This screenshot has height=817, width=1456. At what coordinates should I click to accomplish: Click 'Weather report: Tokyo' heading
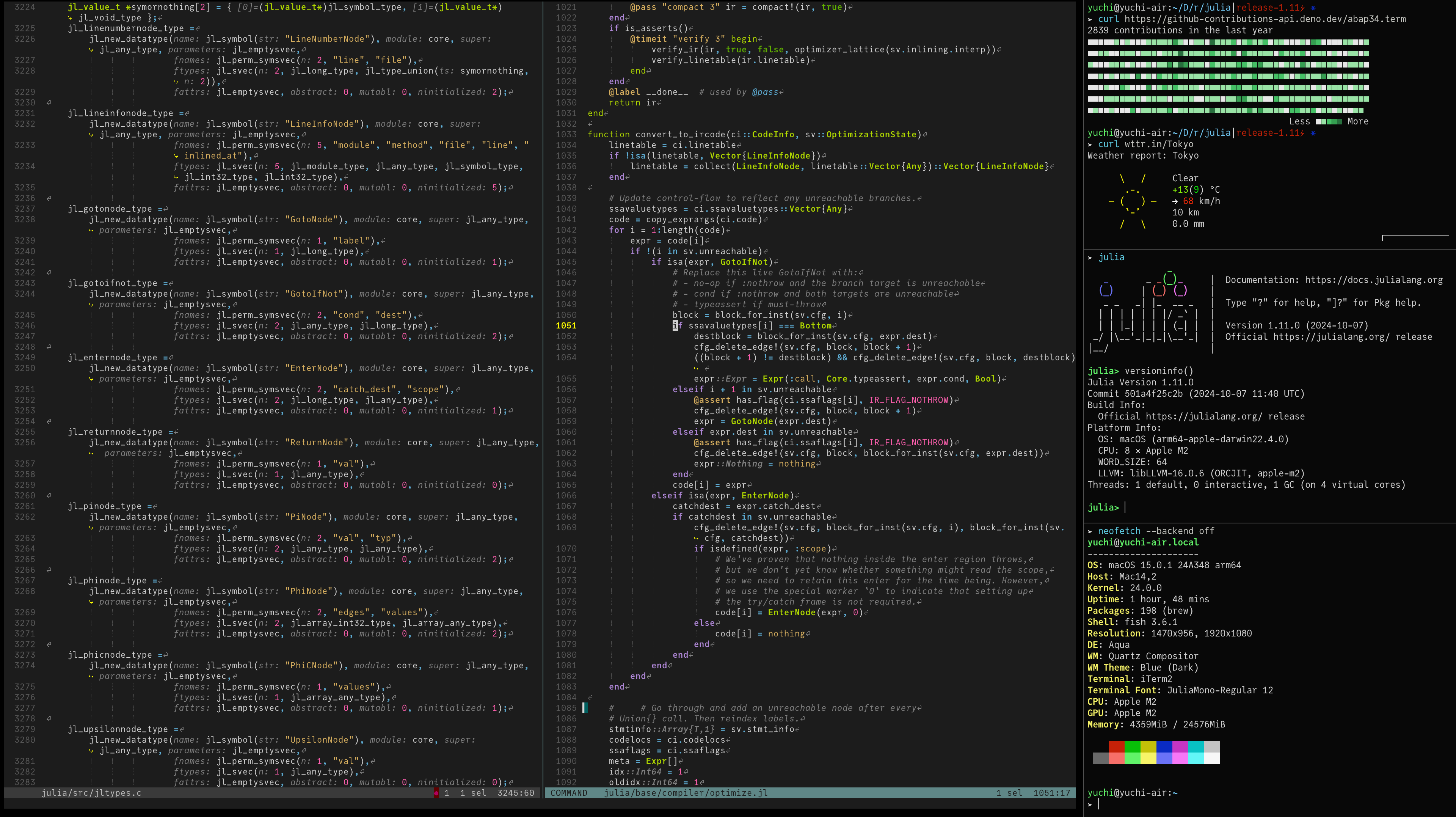[1143, 156]
